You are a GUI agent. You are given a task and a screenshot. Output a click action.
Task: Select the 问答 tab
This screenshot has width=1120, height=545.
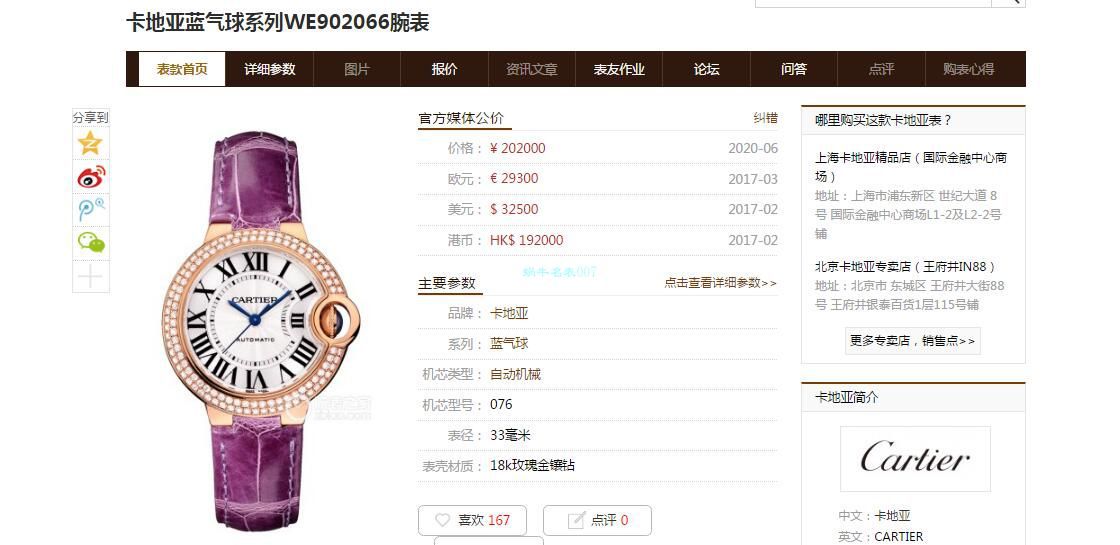pos(794,69)
